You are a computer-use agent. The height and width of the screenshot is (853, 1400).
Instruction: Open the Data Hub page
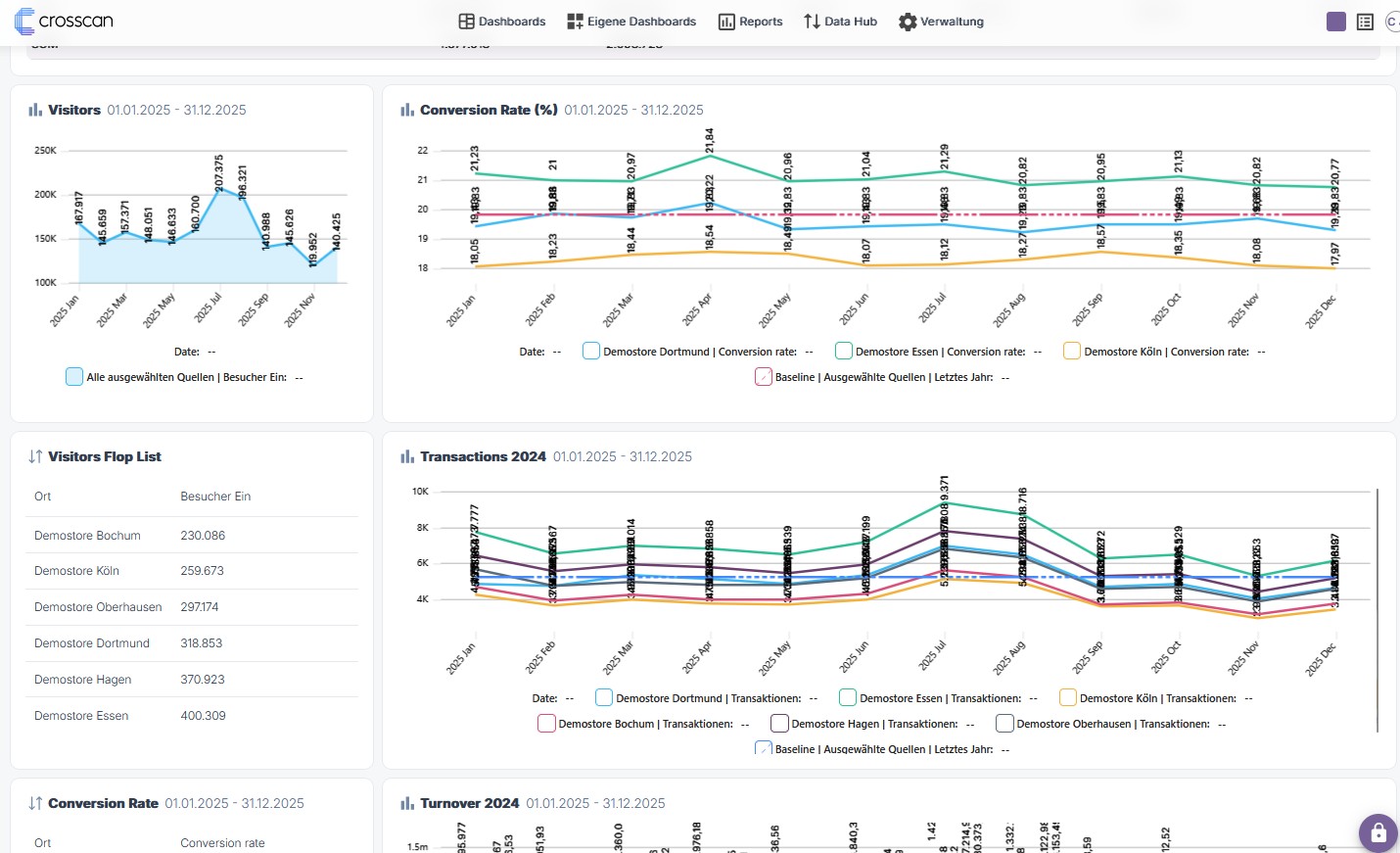[840, 22]
